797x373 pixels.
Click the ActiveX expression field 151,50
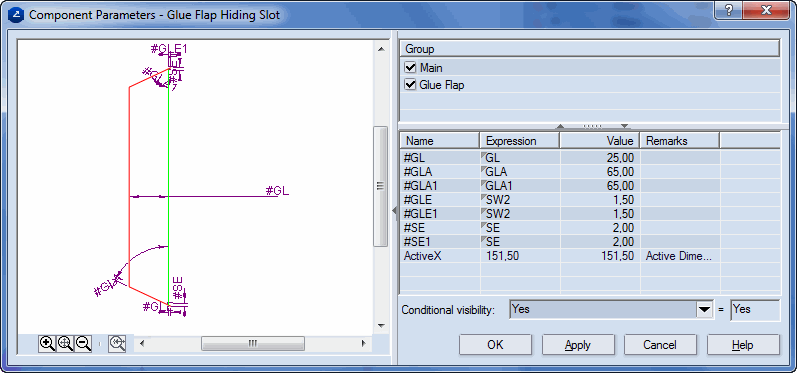pyautogui.click(x=519, y=256)
